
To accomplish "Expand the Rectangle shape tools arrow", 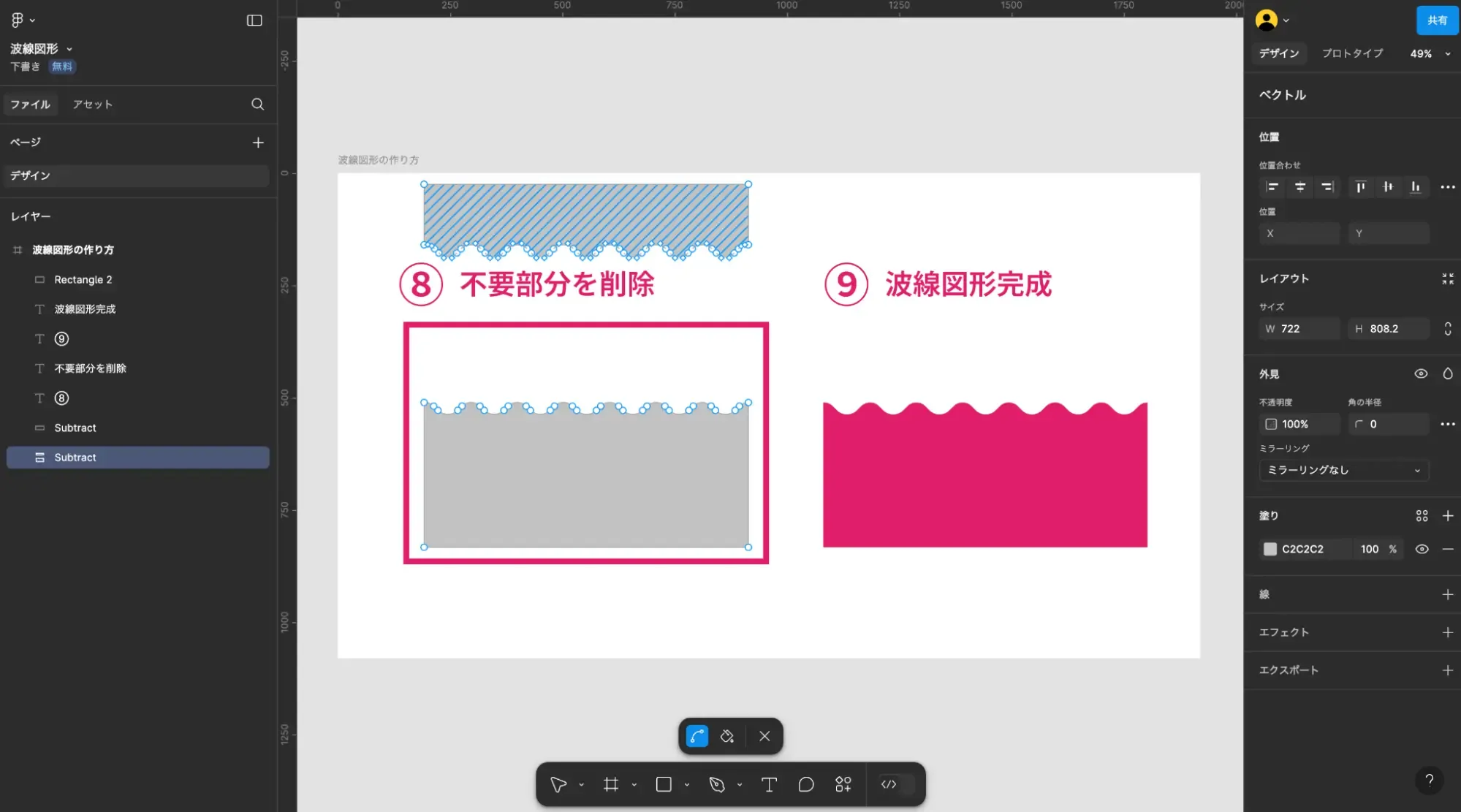I will coord(687,785).
